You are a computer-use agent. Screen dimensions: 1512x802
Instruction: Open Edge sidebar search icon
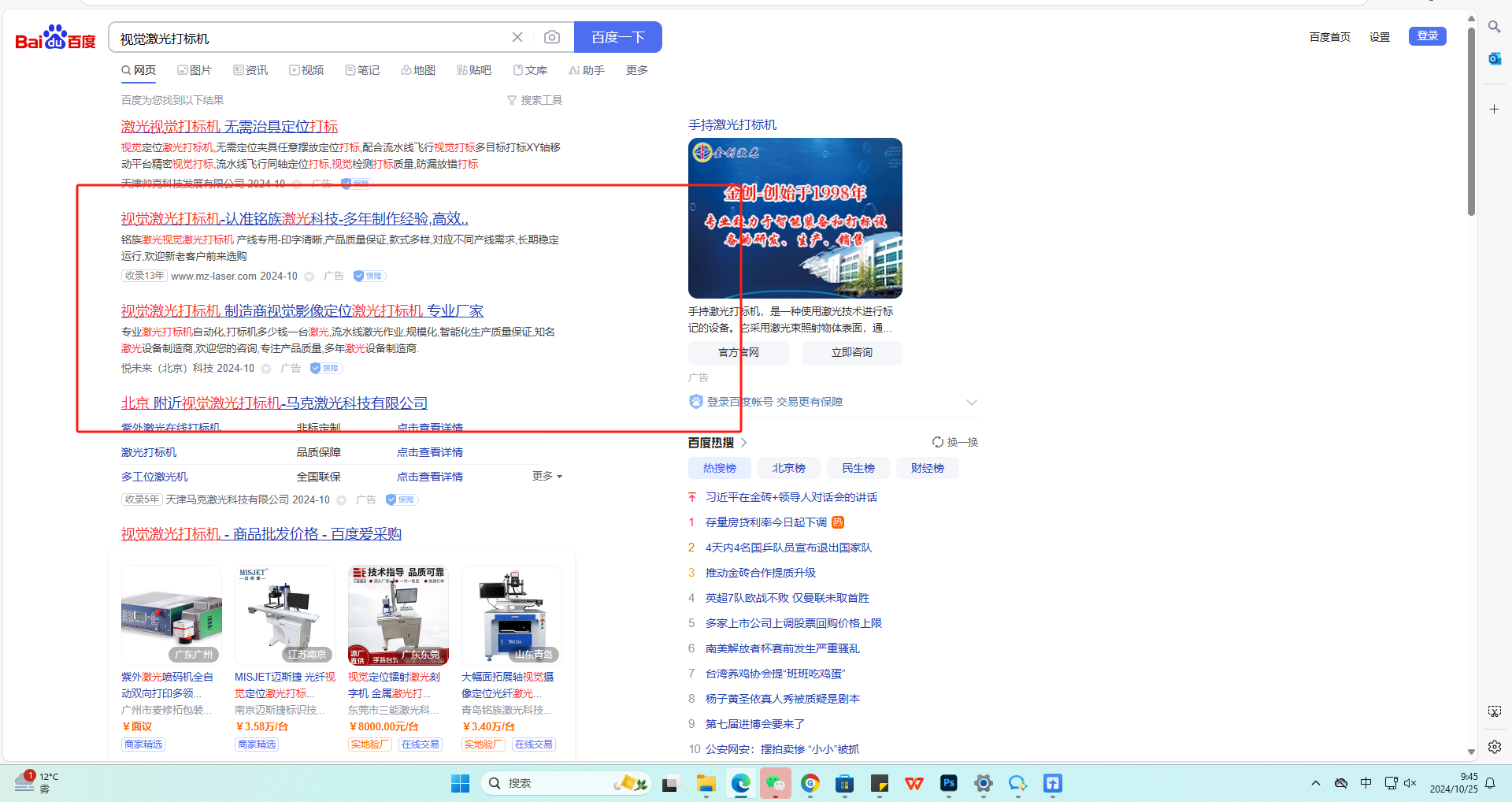[x=1494, y=27]
